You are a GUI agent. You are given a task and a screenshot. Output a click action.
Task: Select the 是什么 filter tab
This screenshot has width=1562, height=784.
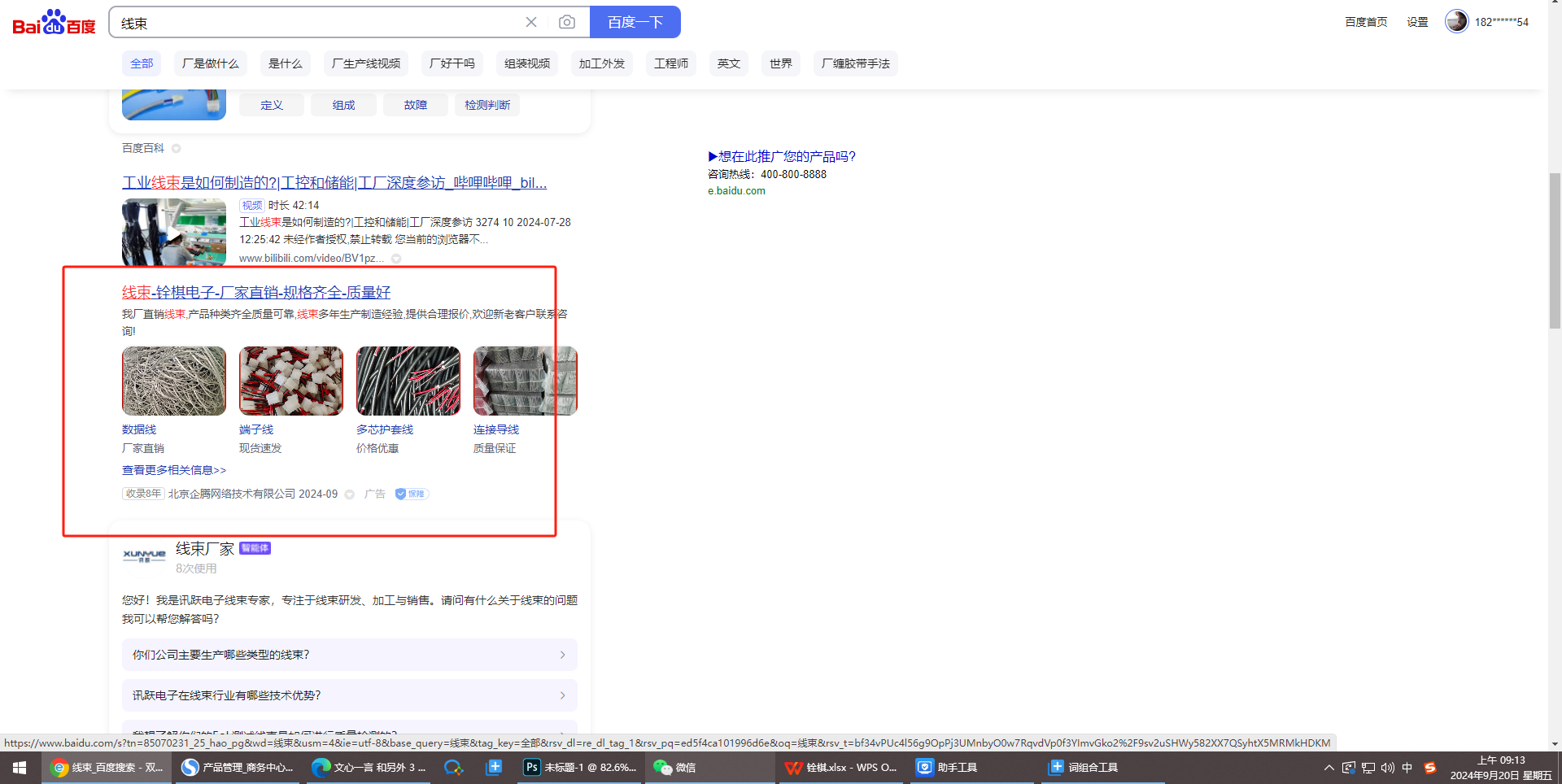pyautogui.click(x=285, y=63)
